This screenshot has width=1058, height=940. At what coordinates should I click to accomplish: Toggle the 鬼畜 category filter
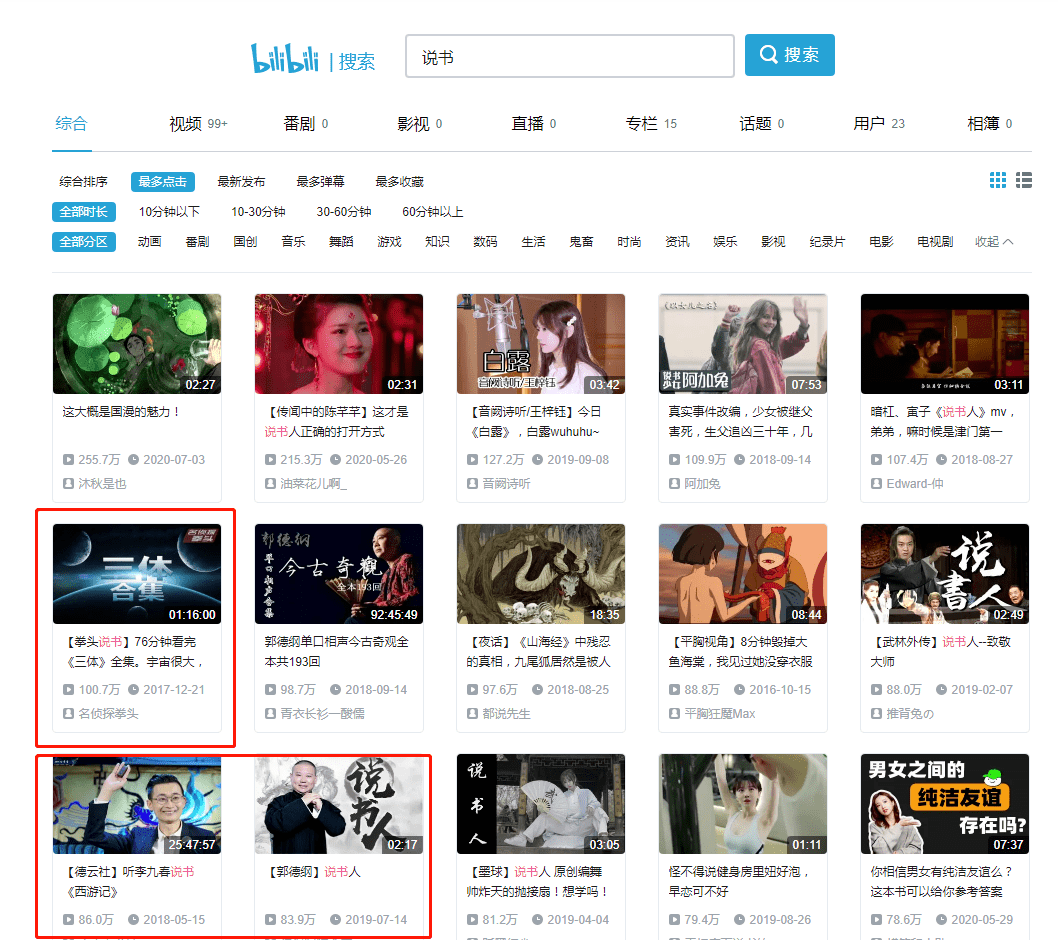click(581, 241)
